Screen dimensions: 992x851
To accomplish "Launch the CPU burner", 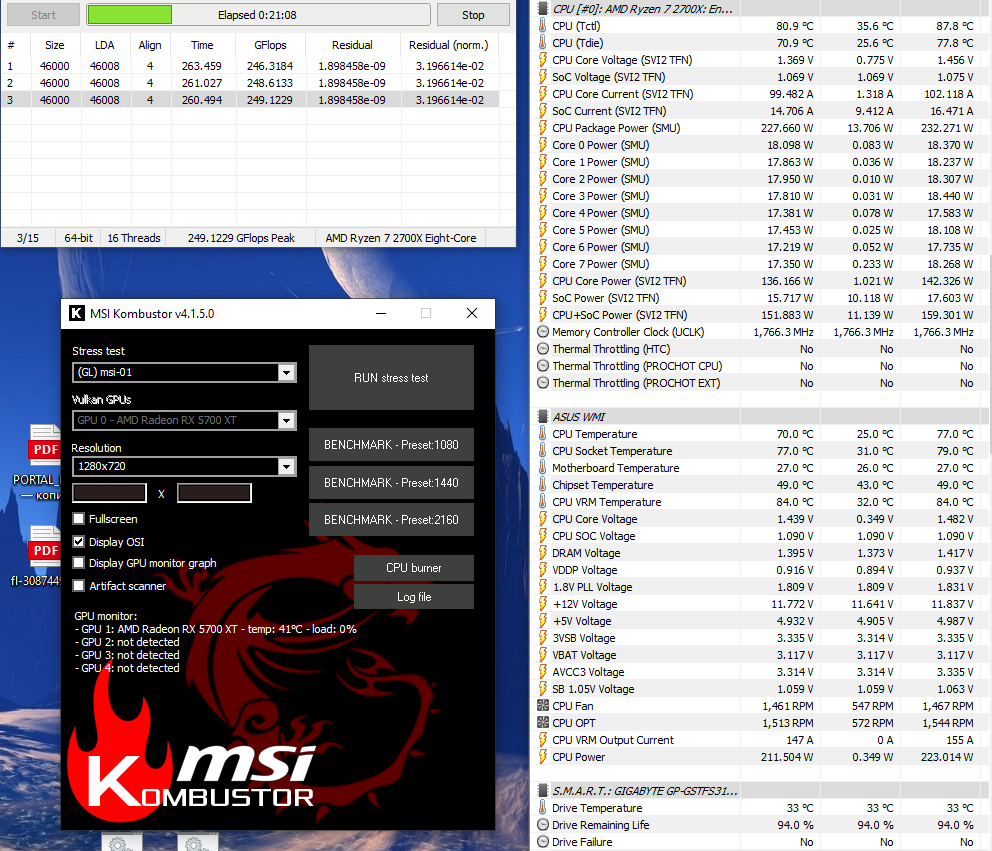I will 414,568.
